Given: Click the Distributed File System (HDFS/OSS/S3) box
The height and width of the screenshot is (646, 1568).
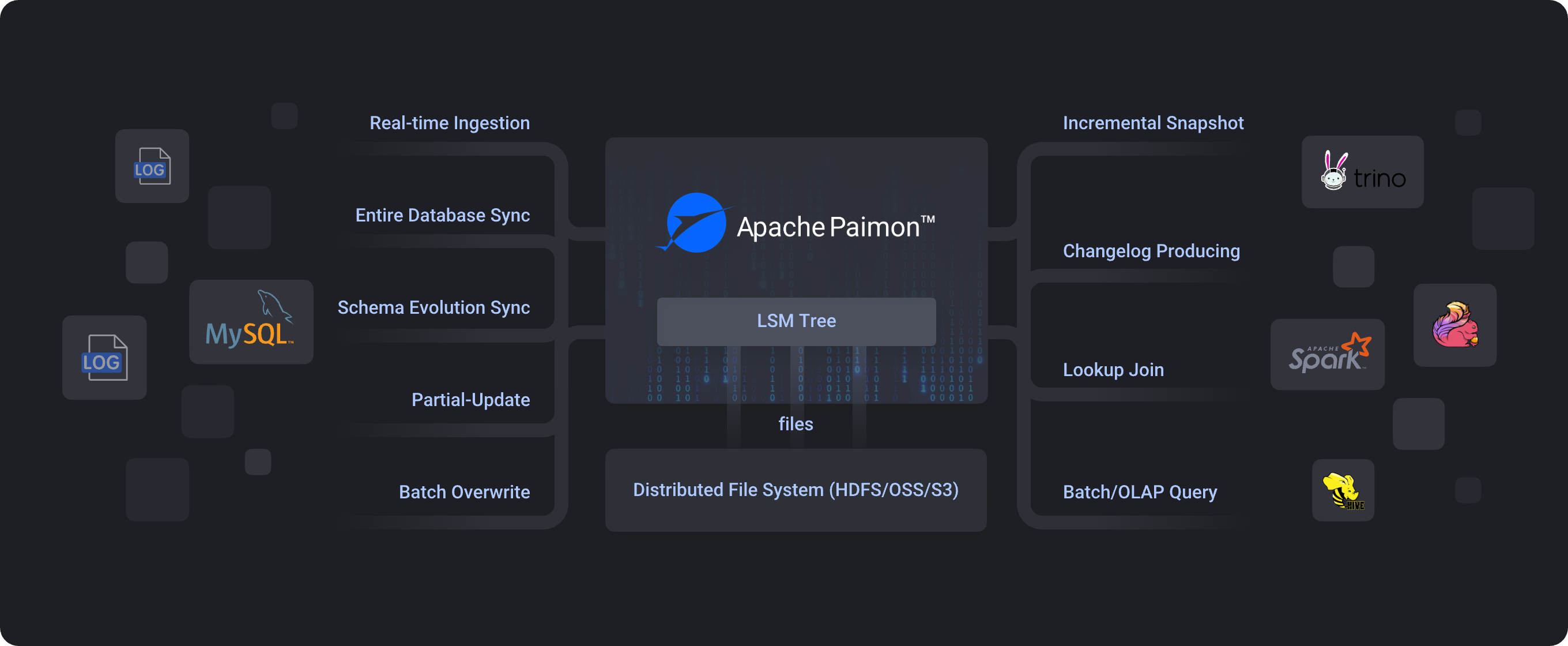Looking at the screenshot, I should click(x=796, y=490).
